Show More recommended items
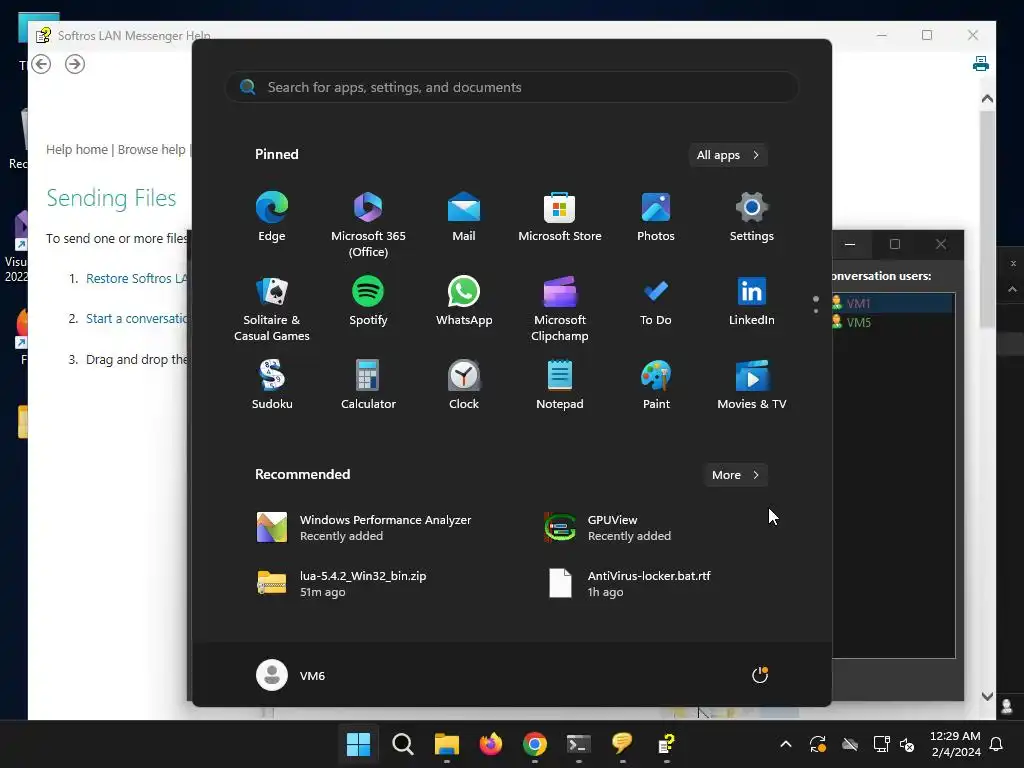Viewport: 1024px width, 768px height. (735, 475)
